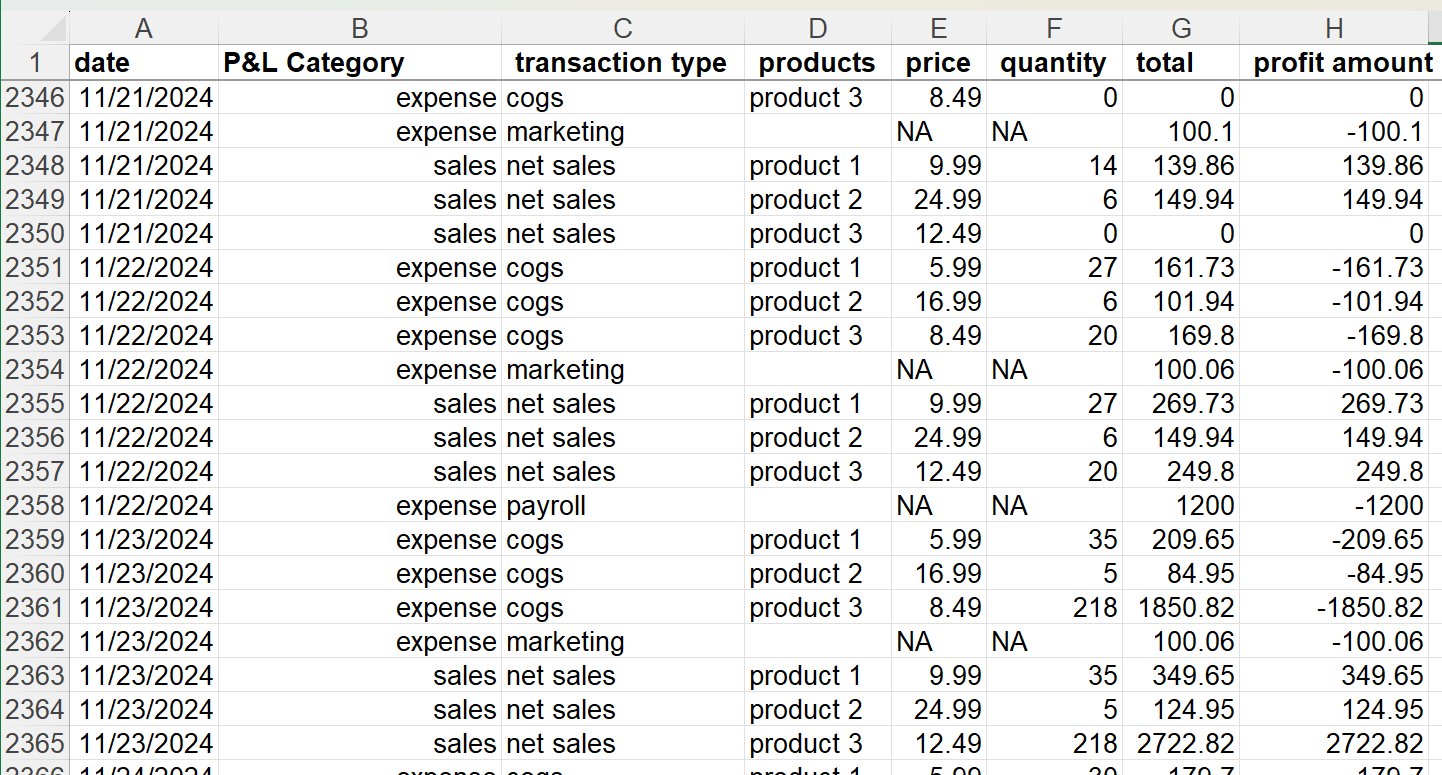Select the 2722.82 profit cell in row 2365
This screenshot has width=1442, height=775.
point(1333,743)
